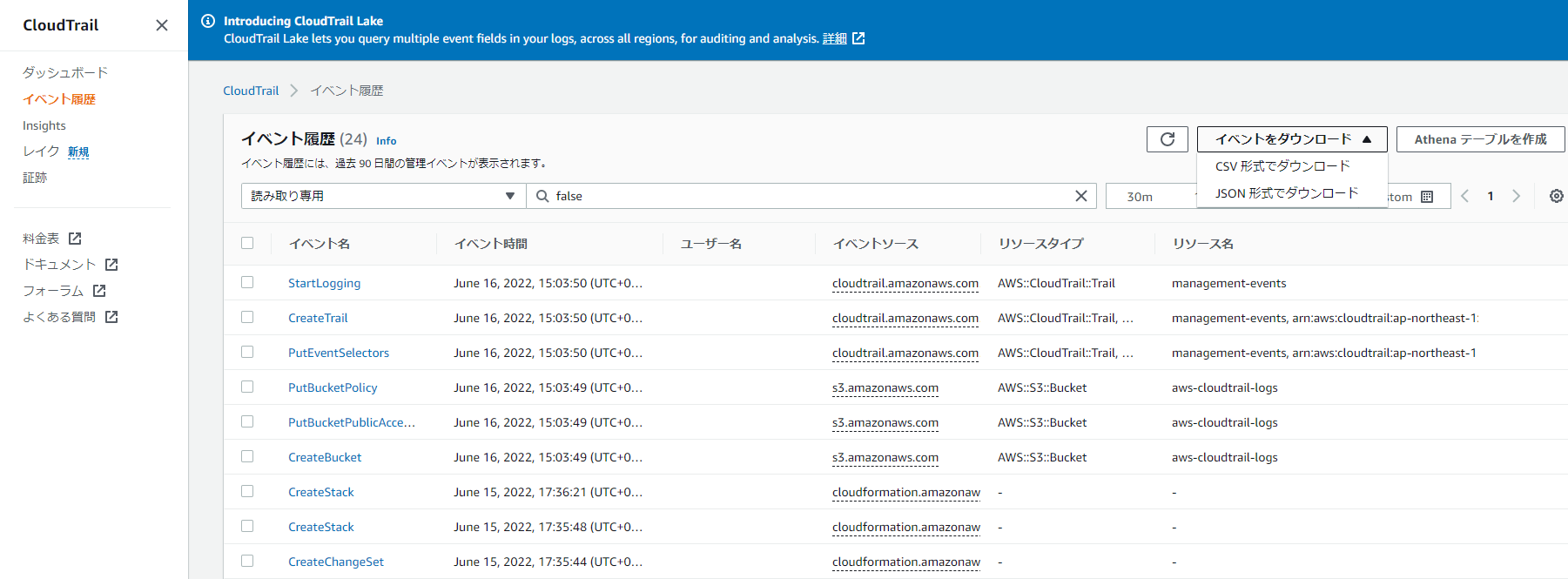The width and height of the screenshot is (1568, 579).
Task: Click the magnifier search icon
Action: [x=542, y=196]
